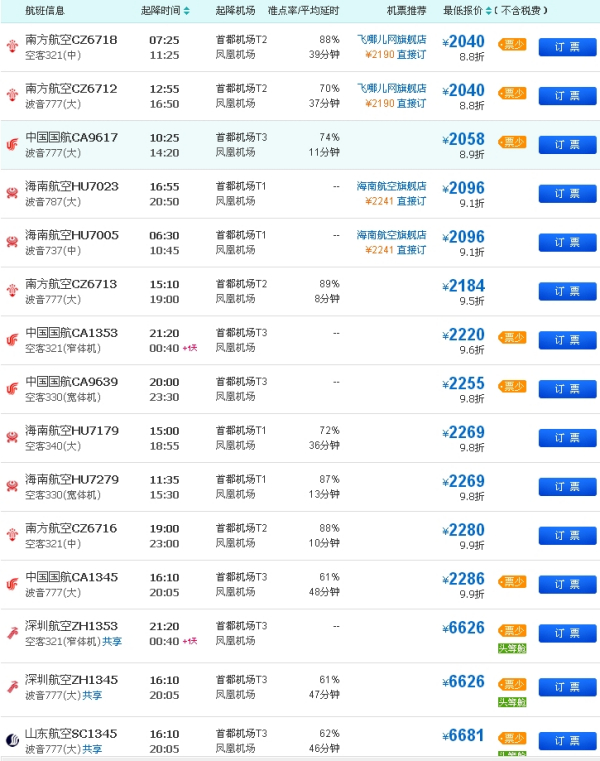
Task: Click ¥6681 price for SC1345
Action: point(464,736)
